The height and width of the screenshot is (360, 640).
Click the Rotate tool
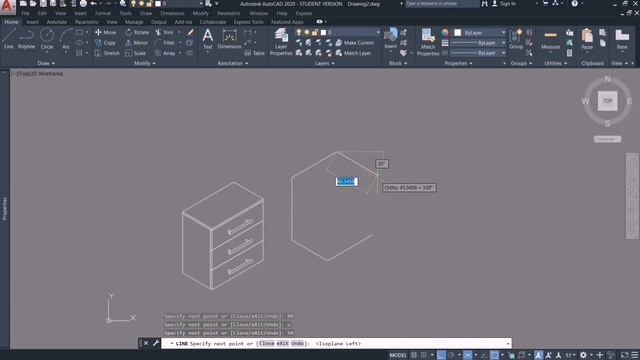(x=138, y=32)
